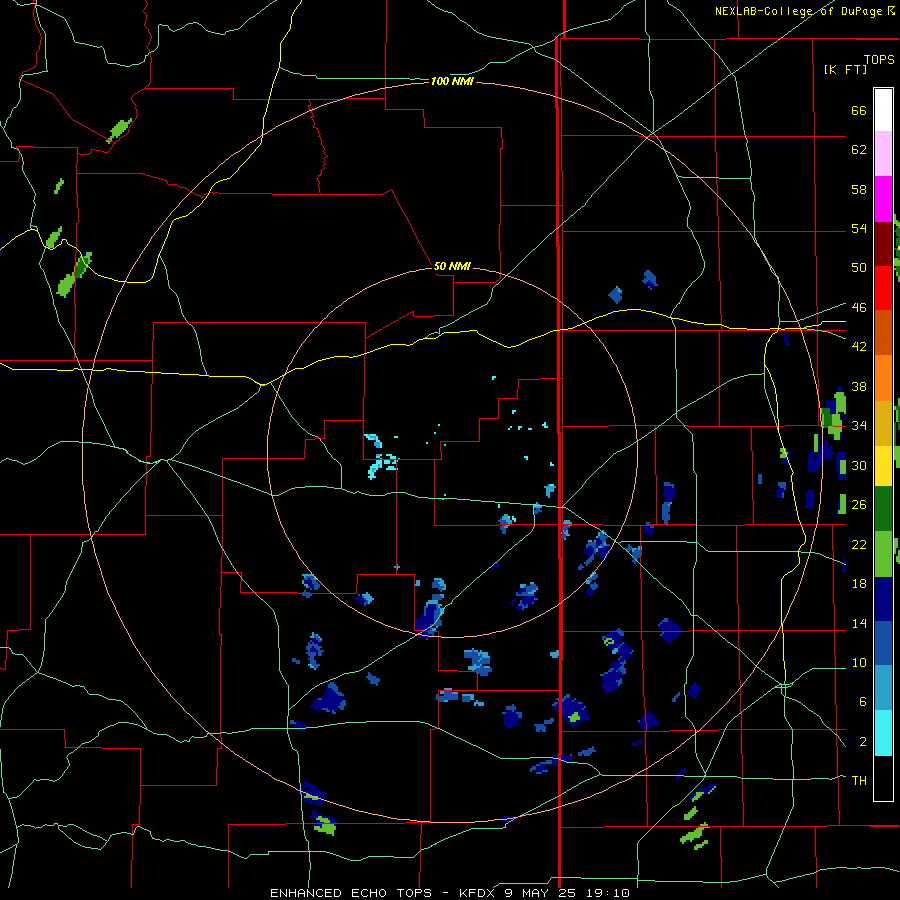Click the gold band between 38 and 34
The height and width of the screenshot is (900, 900).
click(883, 423)
